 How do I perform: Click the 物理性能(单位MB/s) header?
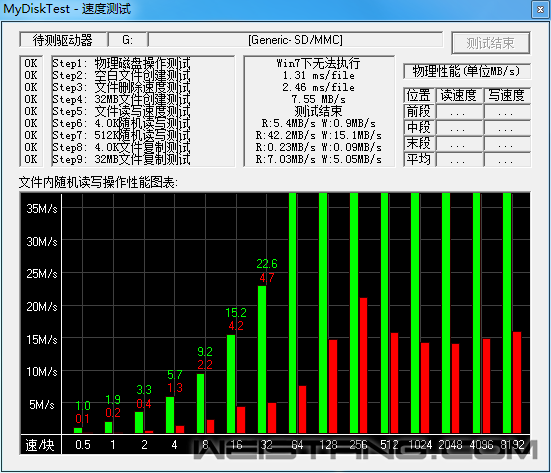466,71
